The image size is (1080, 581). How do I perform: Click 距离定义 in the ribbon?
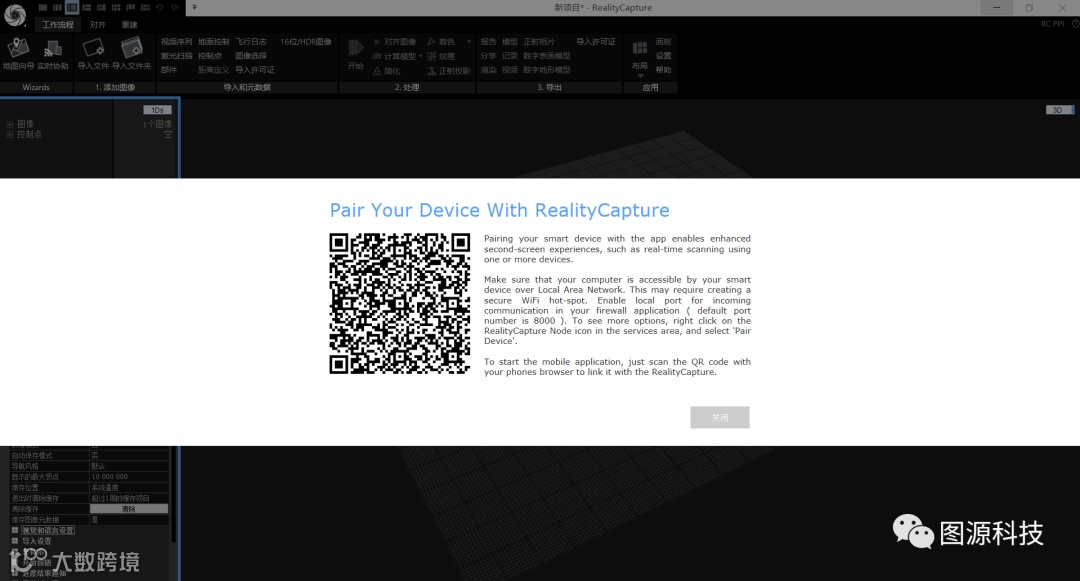click(214, 70)
